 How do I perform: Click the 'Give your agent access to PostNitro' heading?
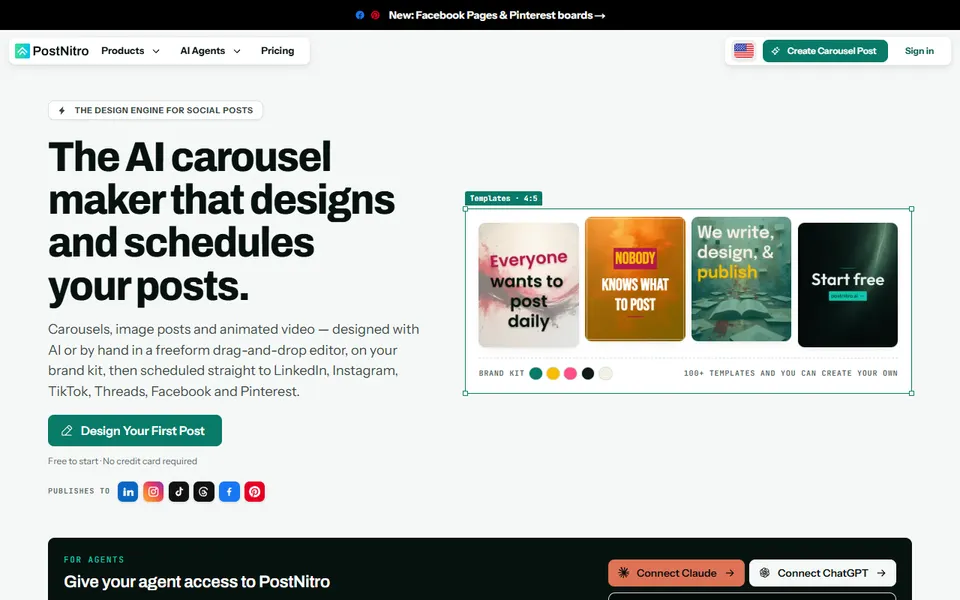(x=197, y=582)
